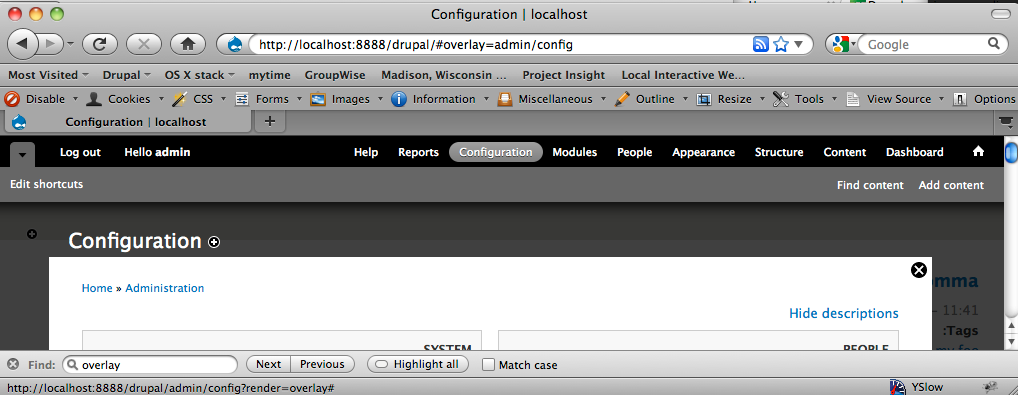Image resolution: width=1018 pixels, height=395 pixels.
Task: Click Next in the Find bar
Action: [268, 364]
